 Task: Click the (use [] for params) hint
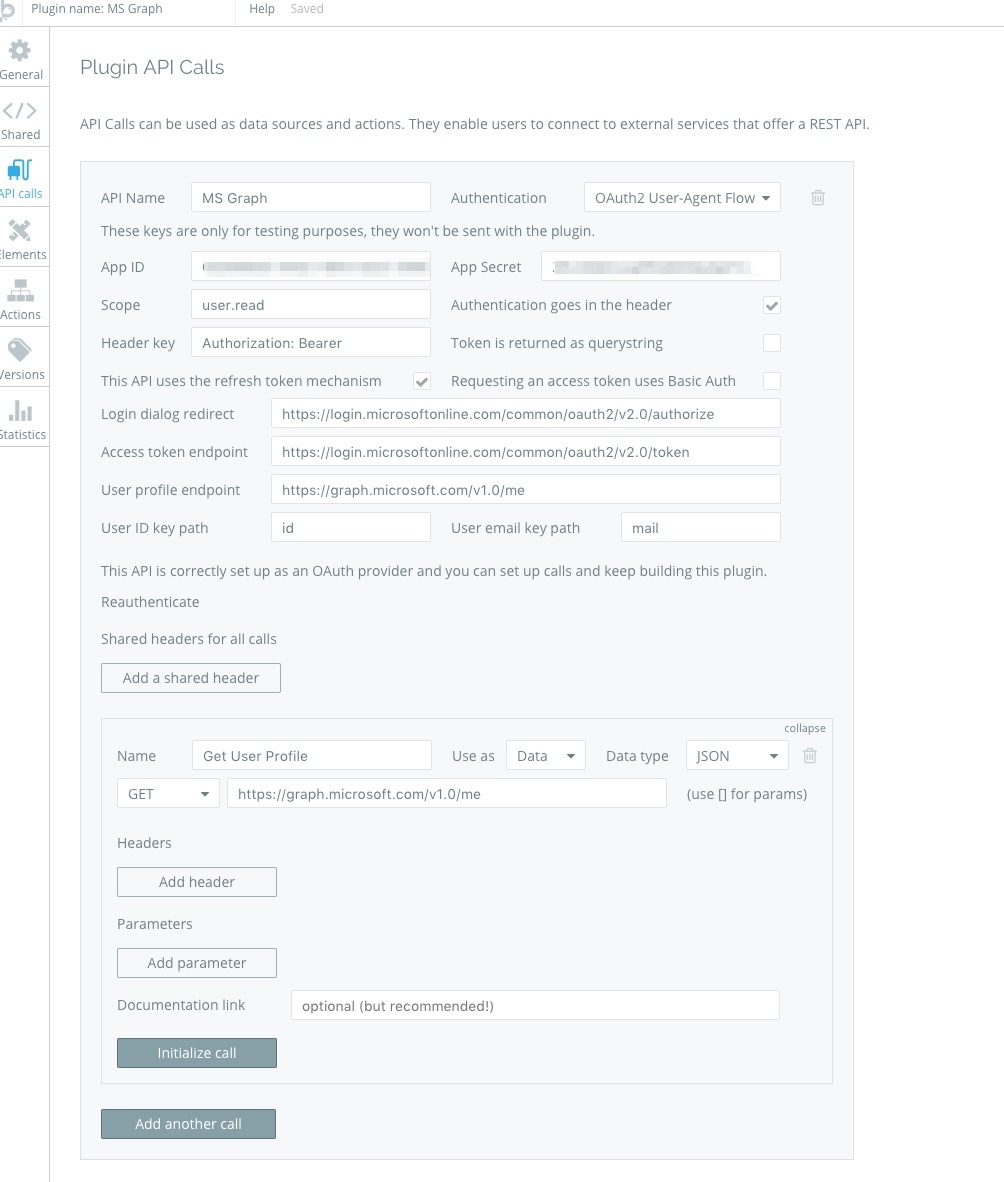point(746,794)
